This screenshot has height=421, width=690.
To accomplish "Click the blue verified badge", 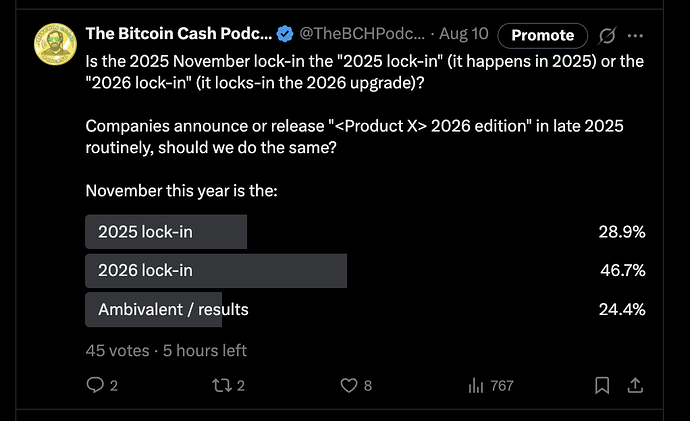I will 285,34.
